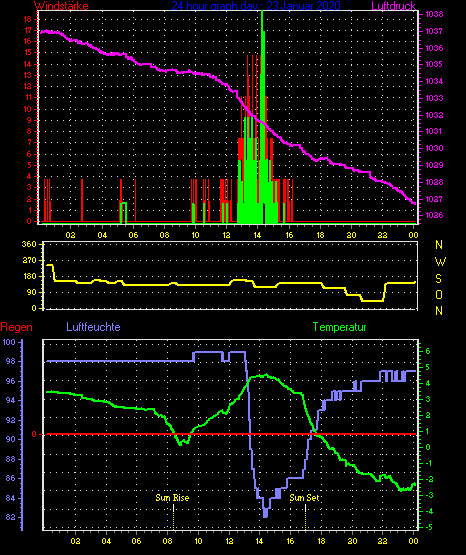The width and height of the screenshot is (466, 555).
Task: Select the 270 degree wind direction label
Action: 29,261
